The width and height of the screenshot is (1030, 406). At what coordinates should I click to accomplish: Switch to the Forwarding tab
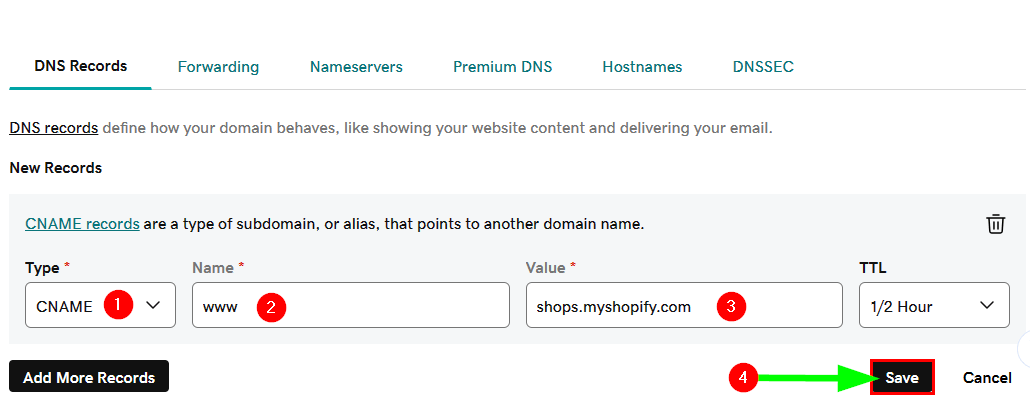click(218, 67)
